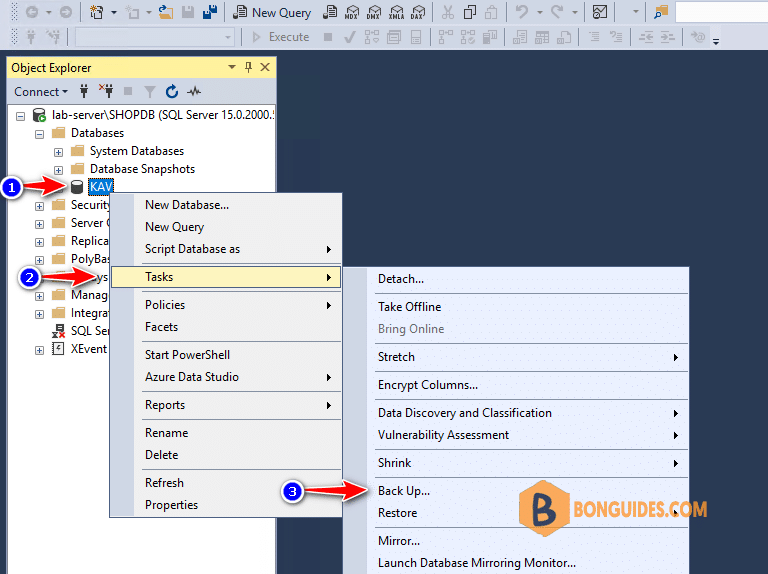Viewport: 768px width, 574px height.
Task: Click Activity Monitor icon in Object Explorer
Action: tap(194, 91)
